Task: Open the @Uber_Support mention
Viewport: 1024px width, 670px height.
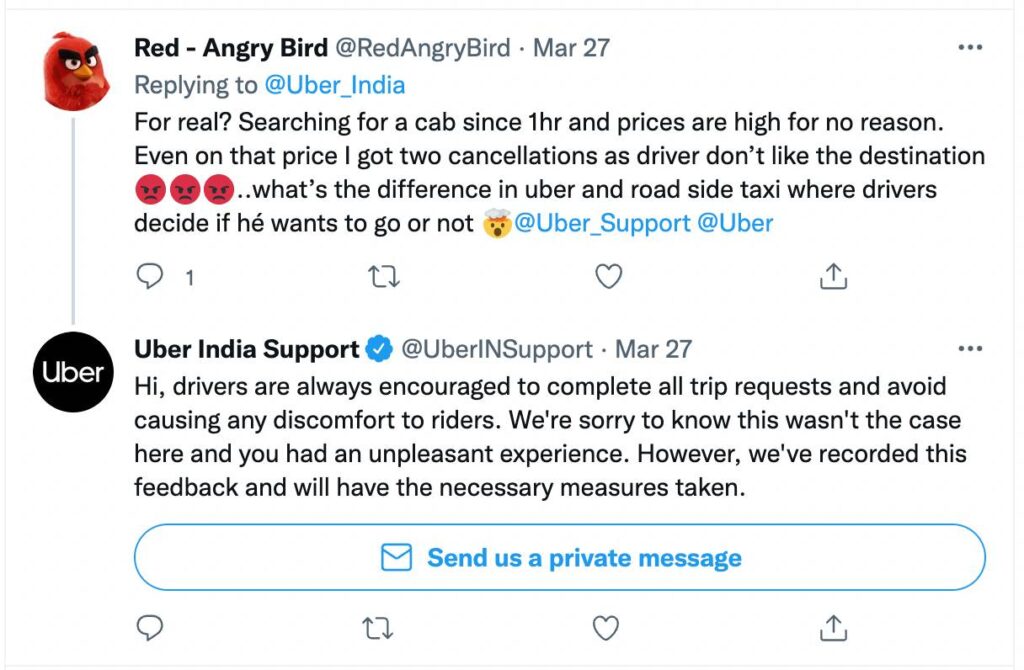Action: [x=602, y=223]
